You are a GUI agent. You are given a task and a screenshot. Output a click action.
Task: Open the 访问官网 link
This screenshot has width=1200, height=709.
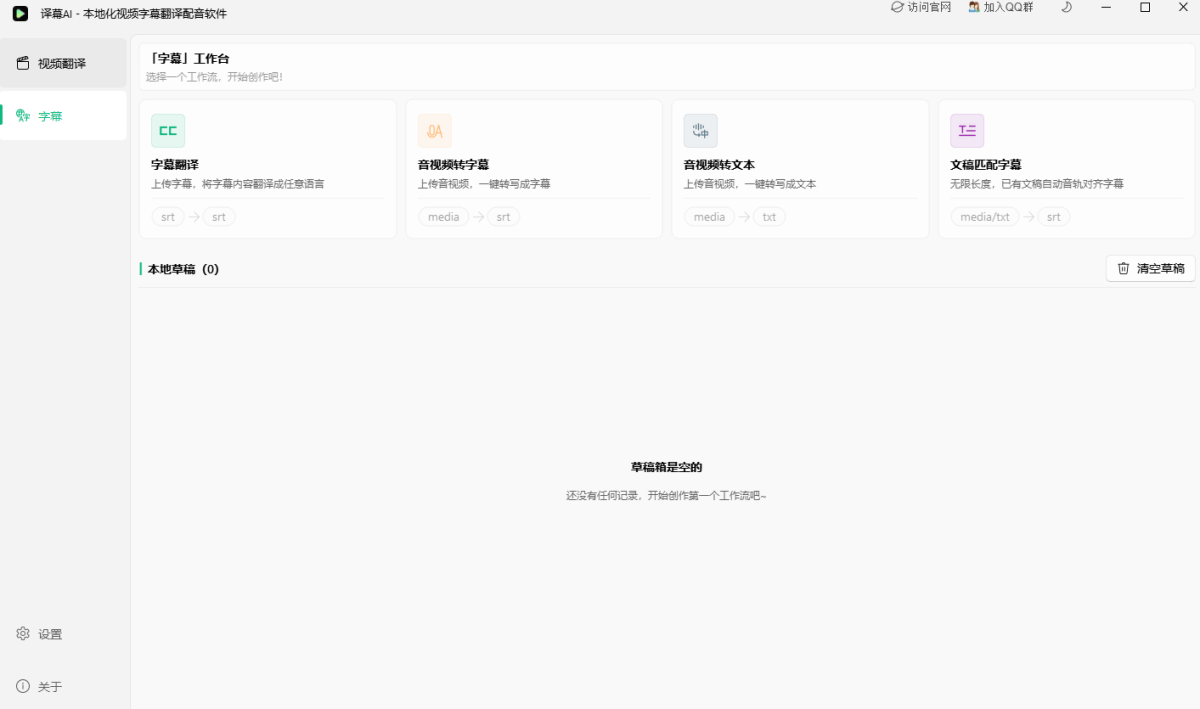[x=921, y=7]
